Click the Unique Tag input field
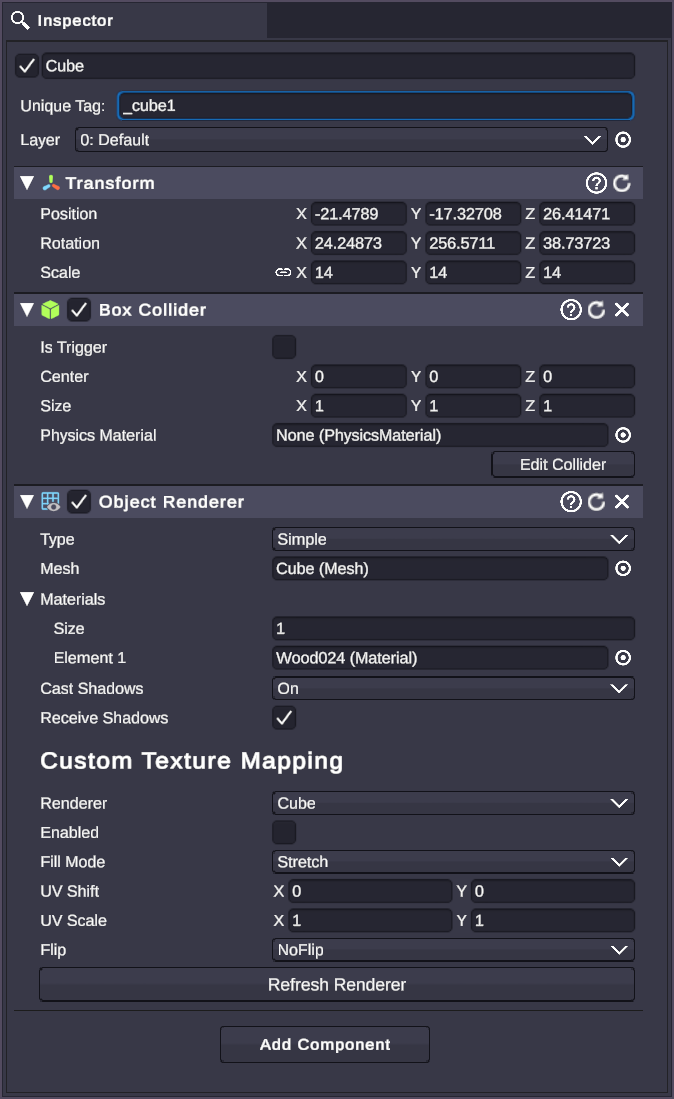The width and height of the screenshot is (674, 1099). click(375, 105)
